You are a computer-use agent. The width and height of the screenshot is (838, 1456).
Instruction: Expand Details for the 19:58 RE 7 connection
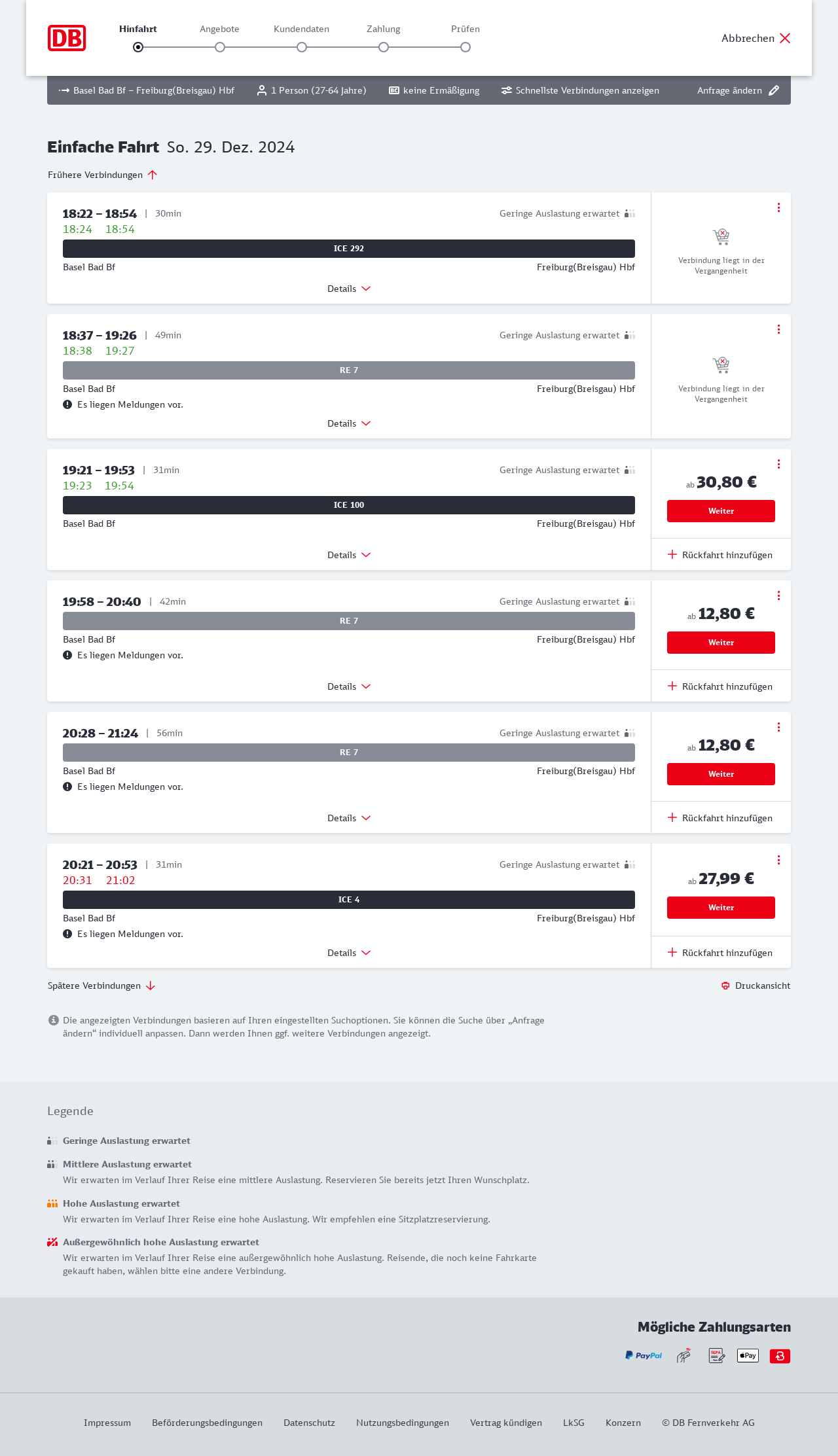(x=349, y=686)
